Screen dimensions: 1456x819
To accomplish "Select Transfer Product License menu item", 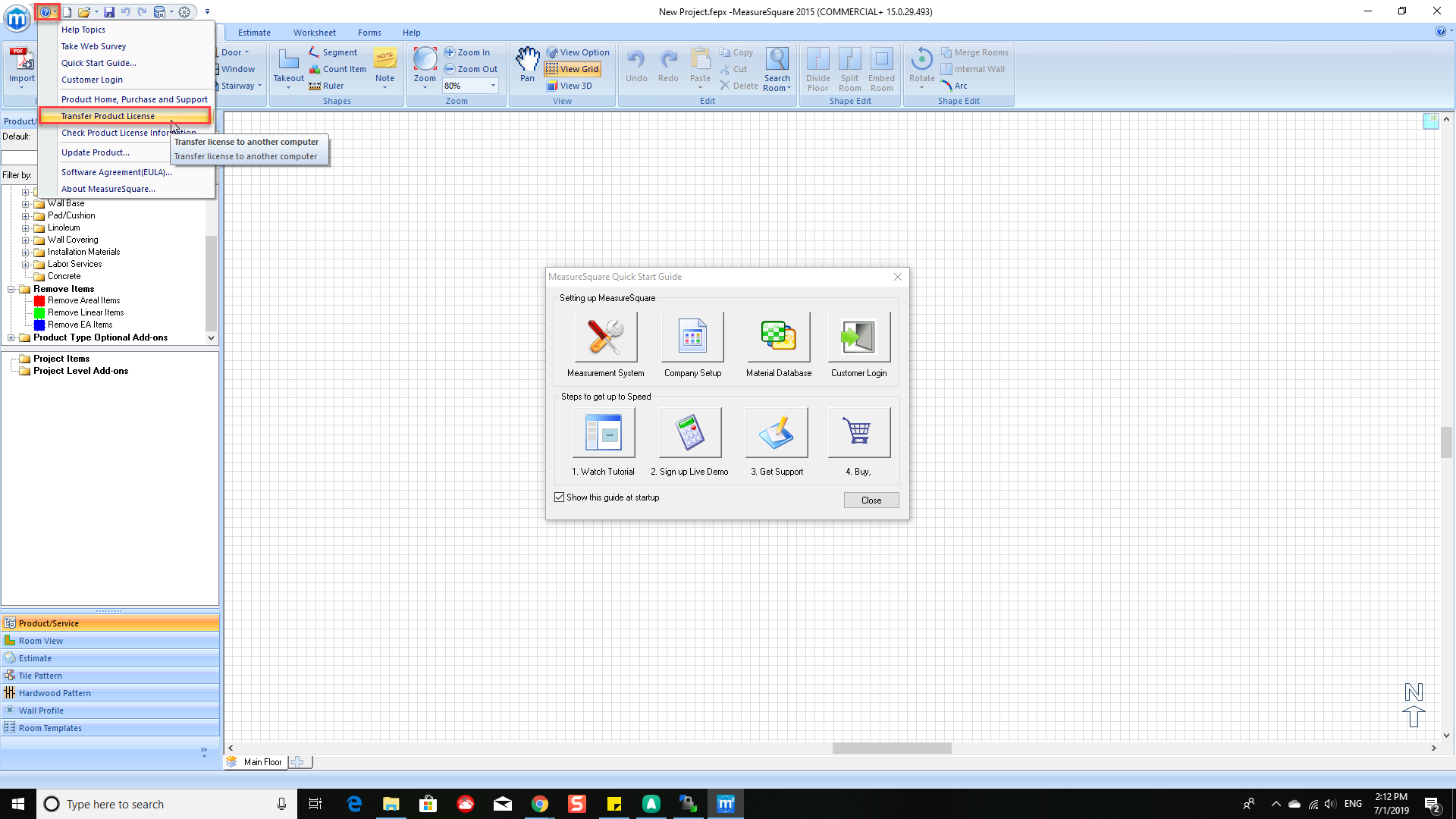I will 108,116.
